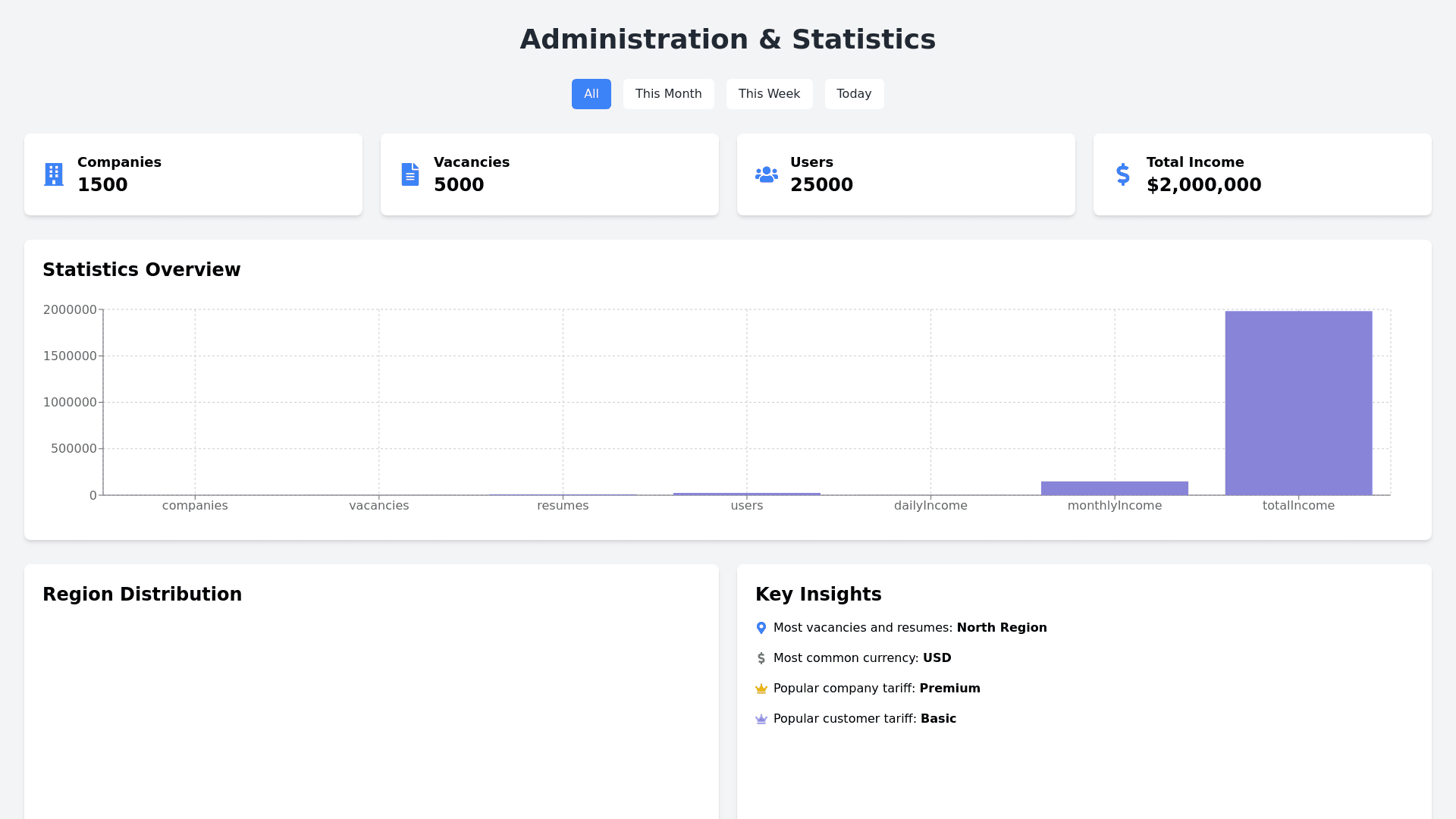Click the dollar icon beside common currency
The width and height of the screenshot is (1456, 819).
point(761,658)
